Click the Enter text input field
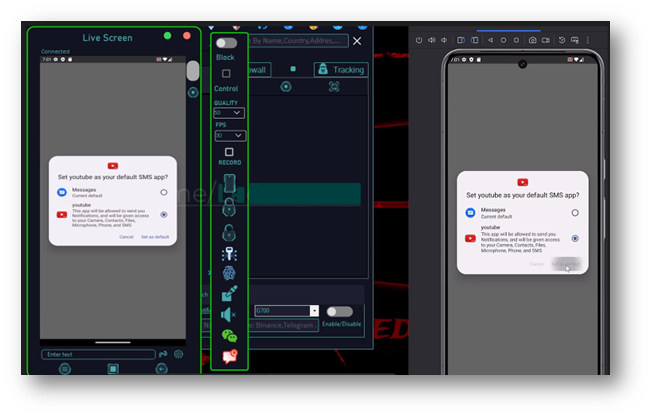This screenshot has width=652, height=417. pos(98,354)
